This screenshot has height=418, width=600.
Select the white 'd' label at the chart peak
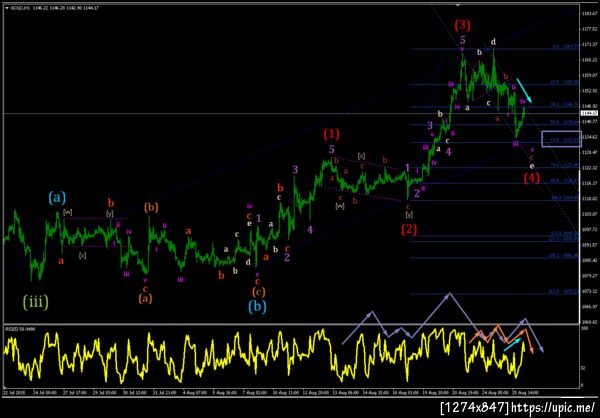coord(494,41)
